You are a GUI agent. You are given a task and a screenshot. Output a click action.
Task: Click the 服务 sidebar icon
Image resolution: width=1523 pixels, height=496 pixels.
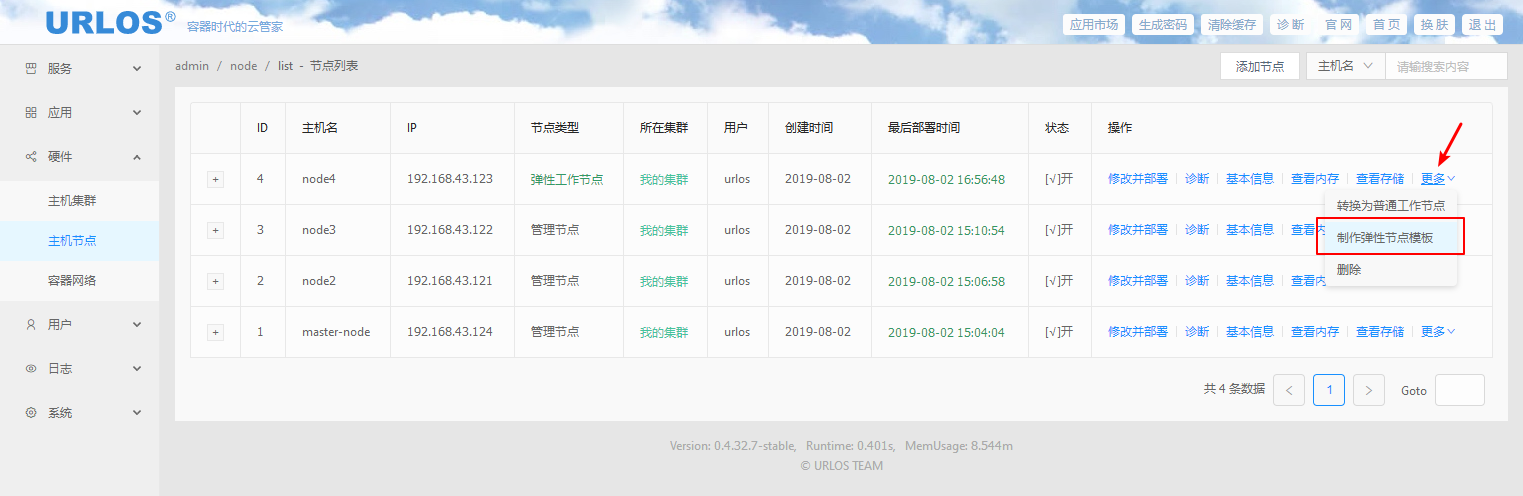click(x=30, y=69)
